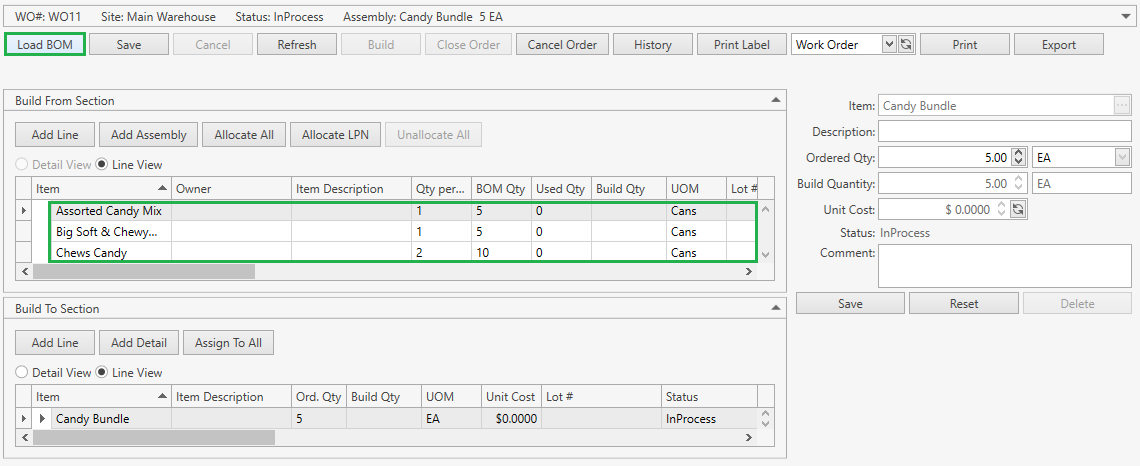Click the Load BOM toolbar button
Image resolution: width=1140 pixels, height=466 pixels.
click(45, 44)
